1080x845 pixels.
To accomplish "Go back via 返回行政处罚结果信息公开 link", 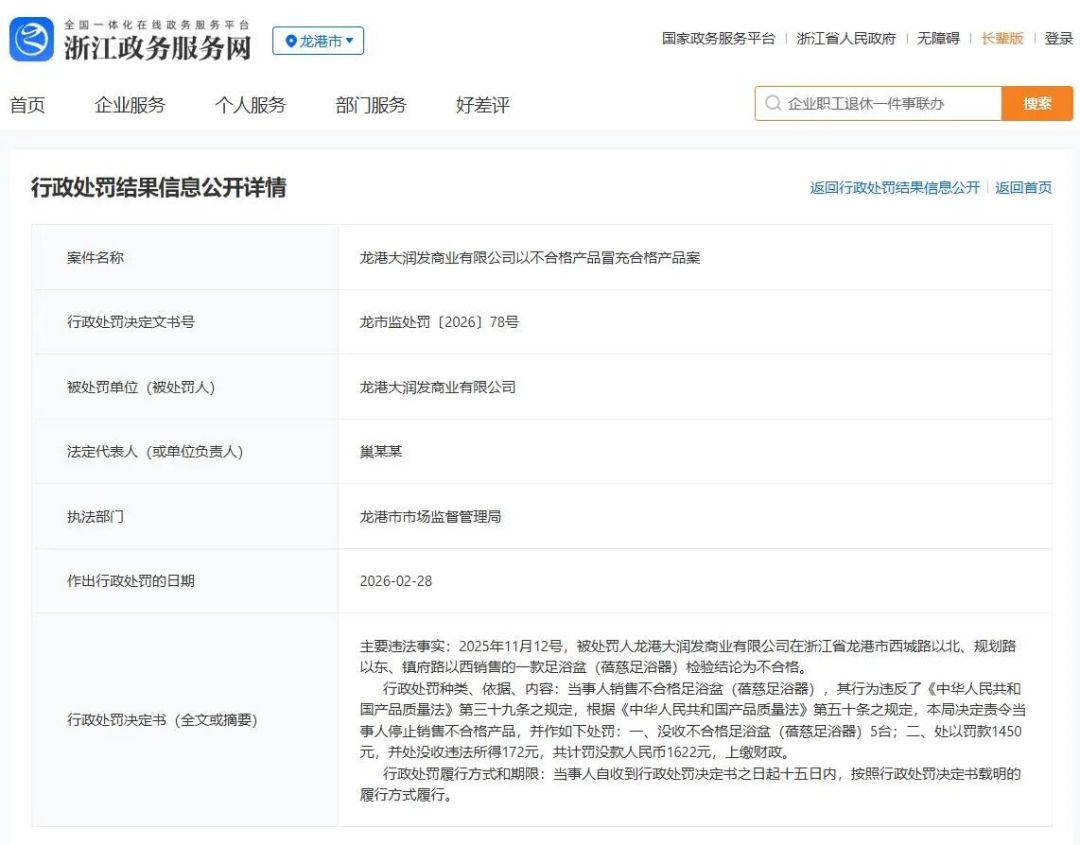I will click(x=895, y=187).
